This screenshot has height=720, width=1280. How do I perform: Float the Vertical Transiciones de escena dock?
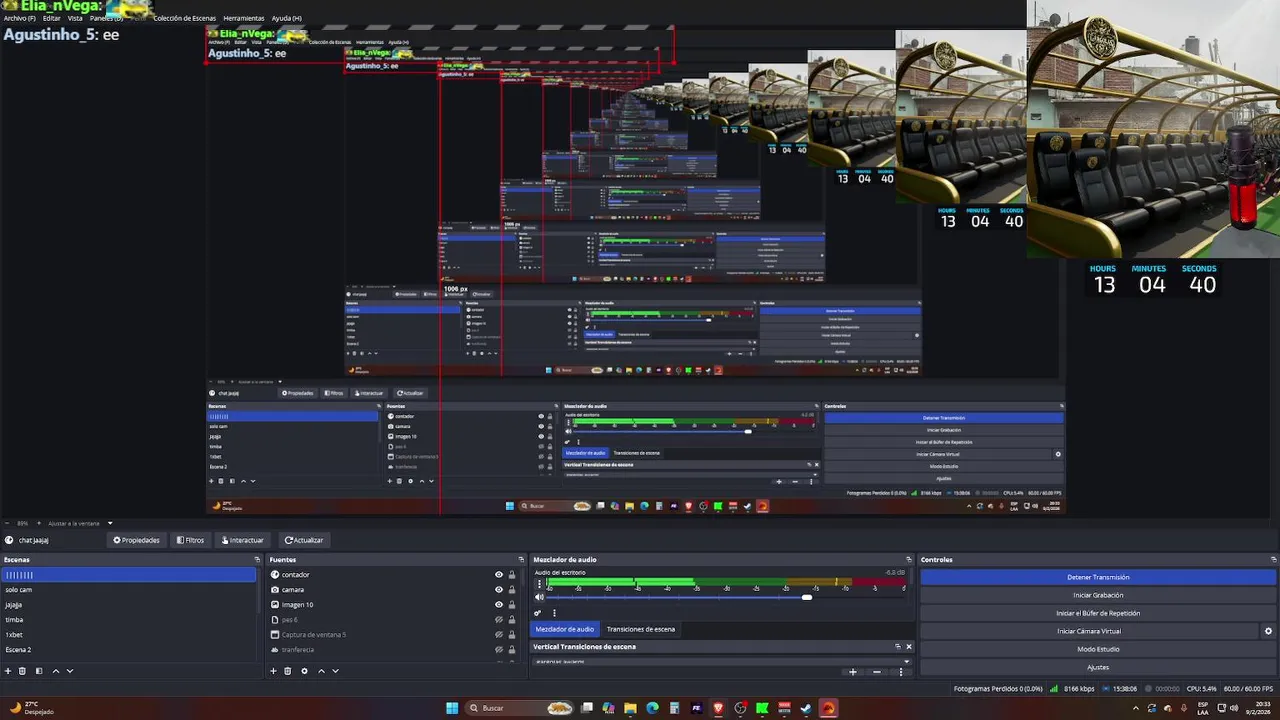point(897,647)
